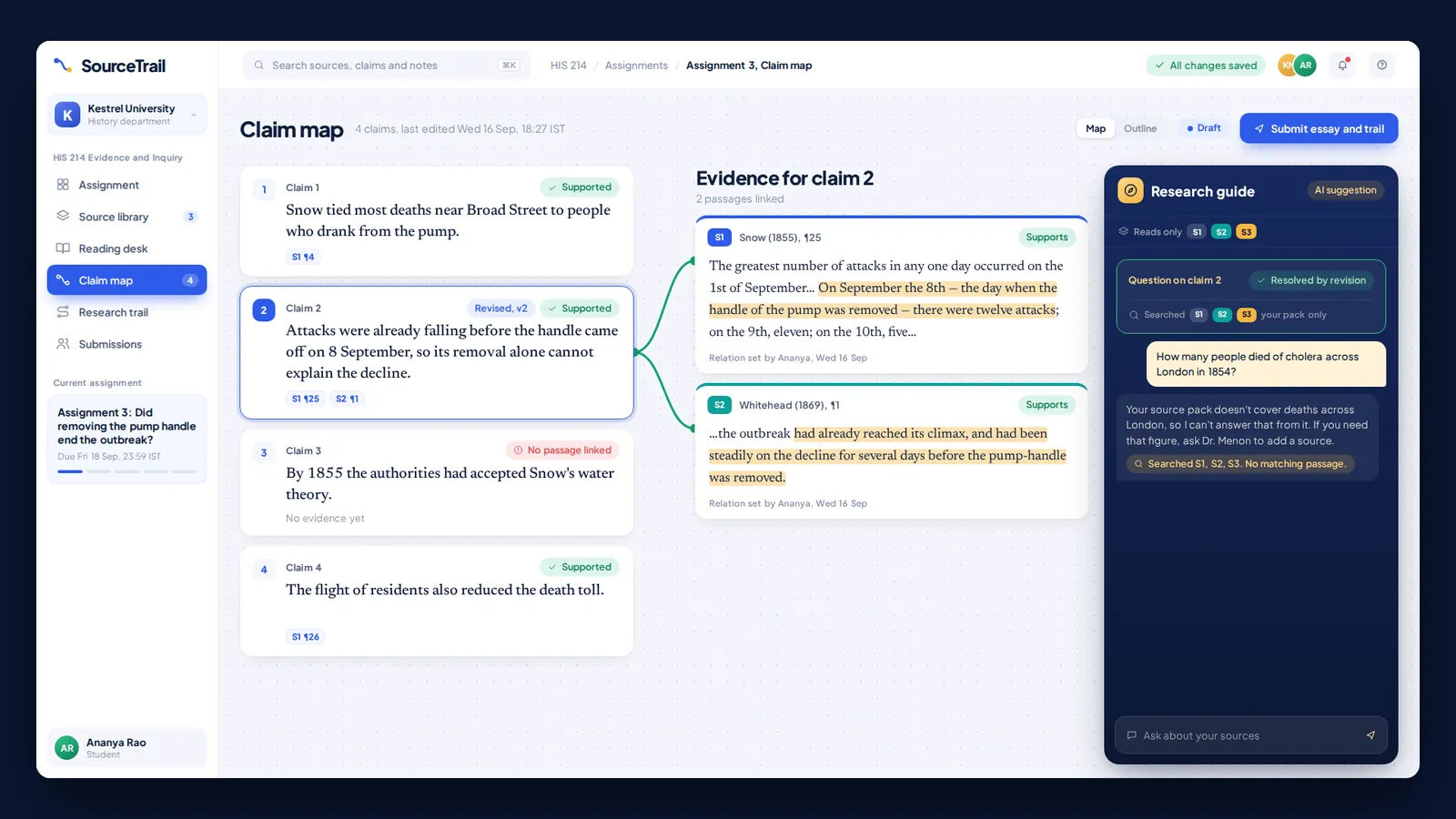Click the Kestrel University K badge

[x=67, y=115]
